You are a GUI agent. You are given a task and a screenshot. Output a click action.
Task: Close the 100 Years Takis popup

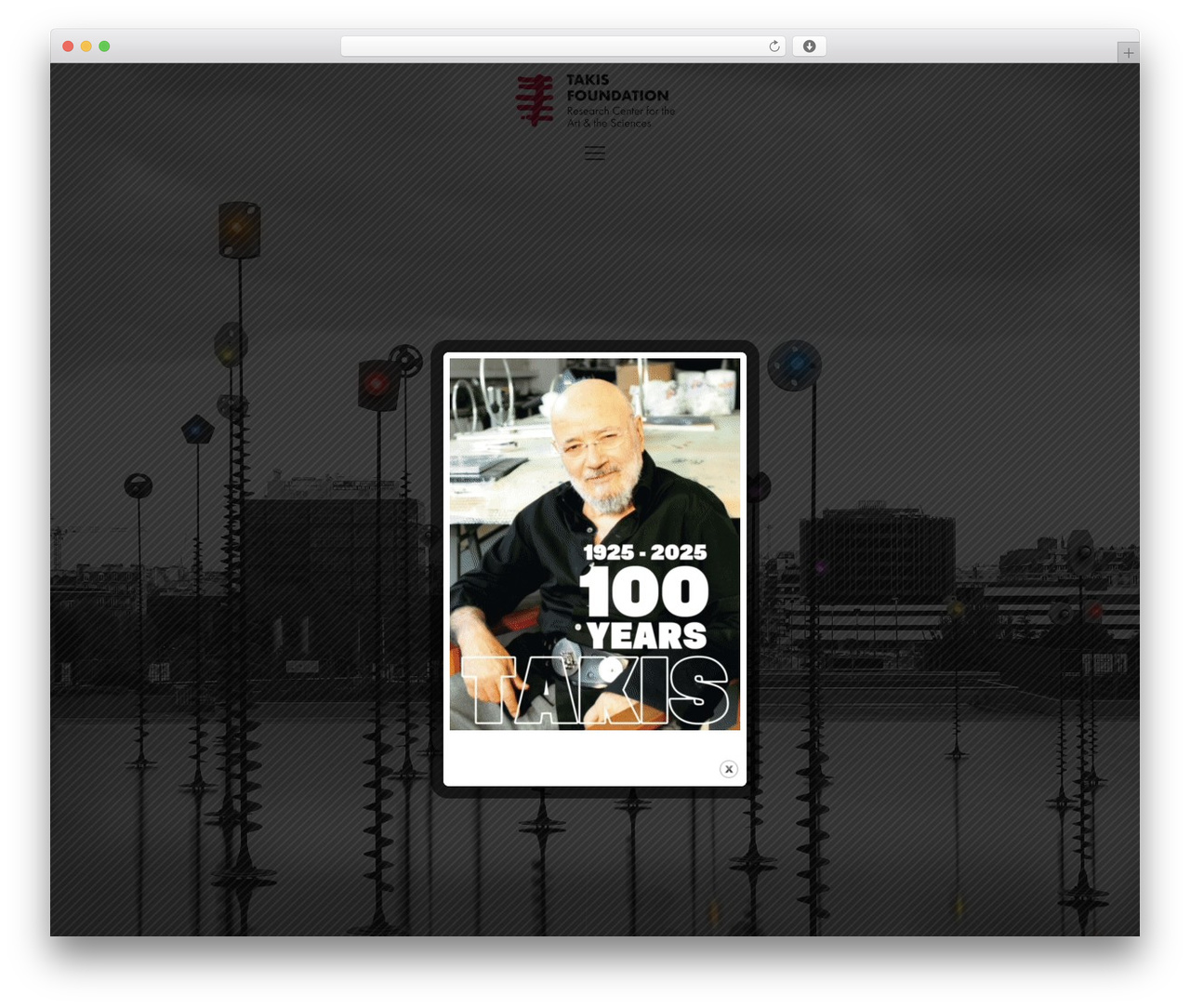click(x=729, y=769)
